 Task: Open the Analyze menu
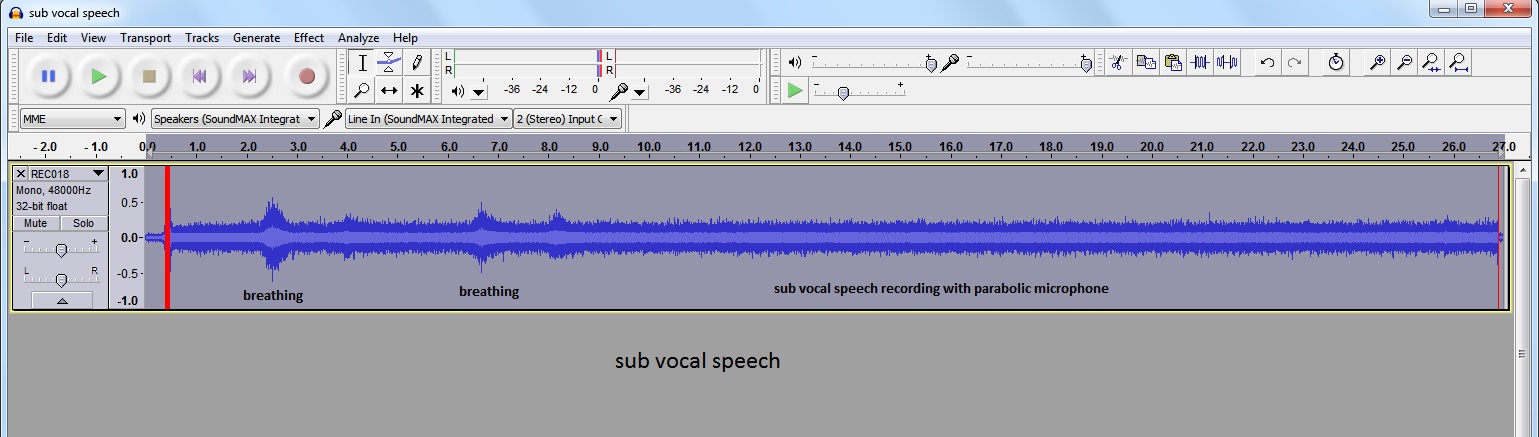pyautogui.click(x=358, y=38)
